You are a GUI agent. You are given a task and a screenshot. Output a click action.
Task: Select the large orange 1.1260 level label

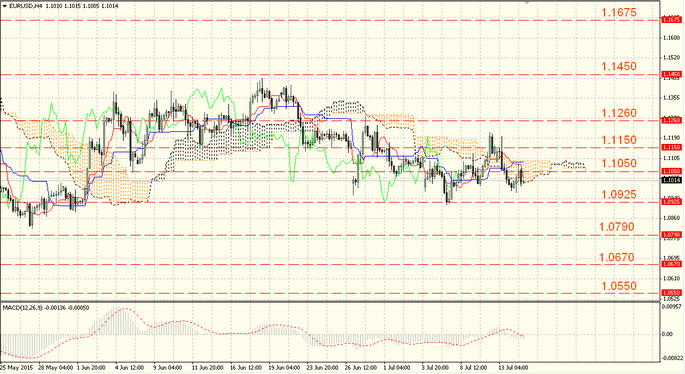[619, 113]
